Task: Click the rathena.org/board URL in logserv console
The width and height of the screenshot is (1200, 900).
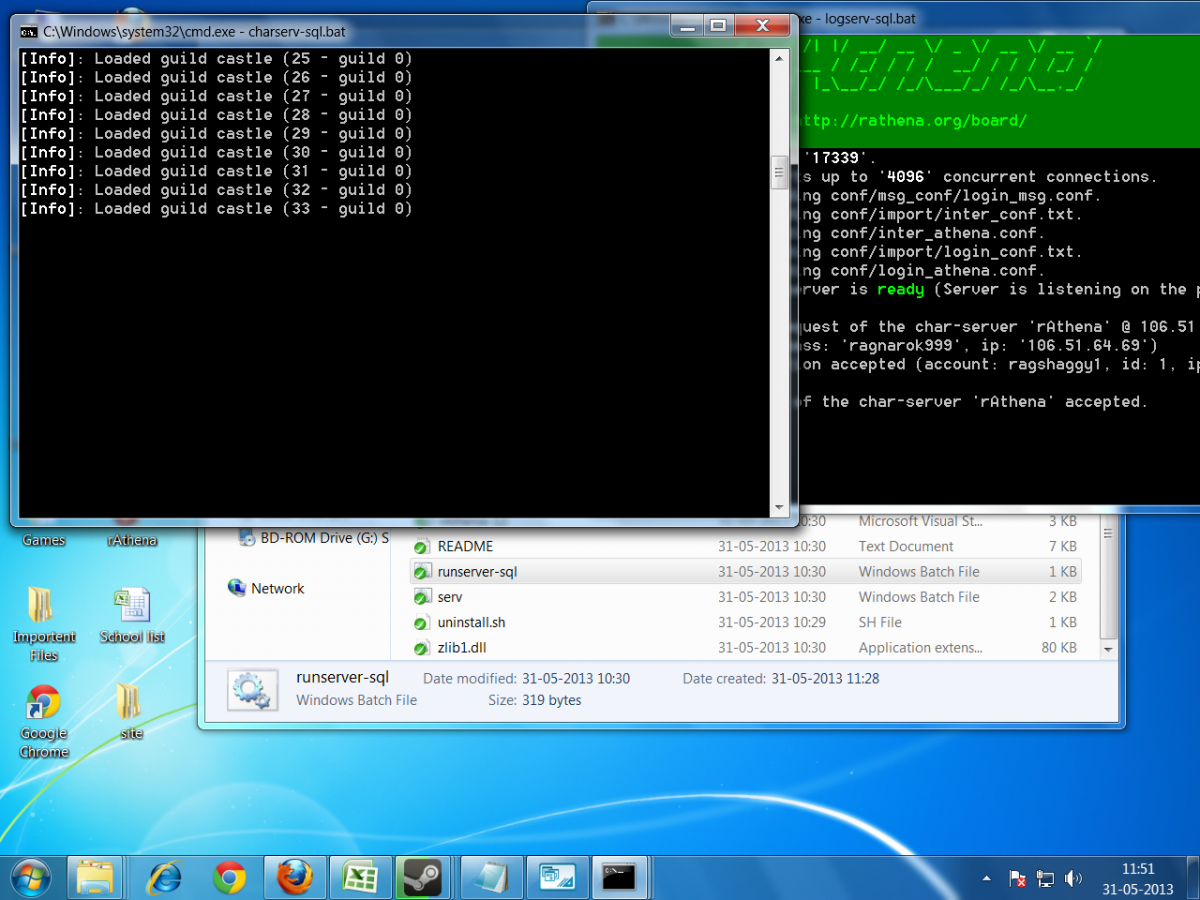Action: click(x=912, y=121)
